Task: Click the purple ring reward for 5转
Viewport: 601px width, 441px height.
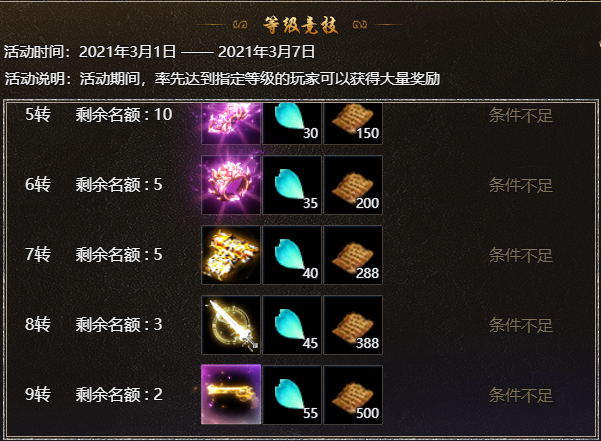Action: point(231,123)
